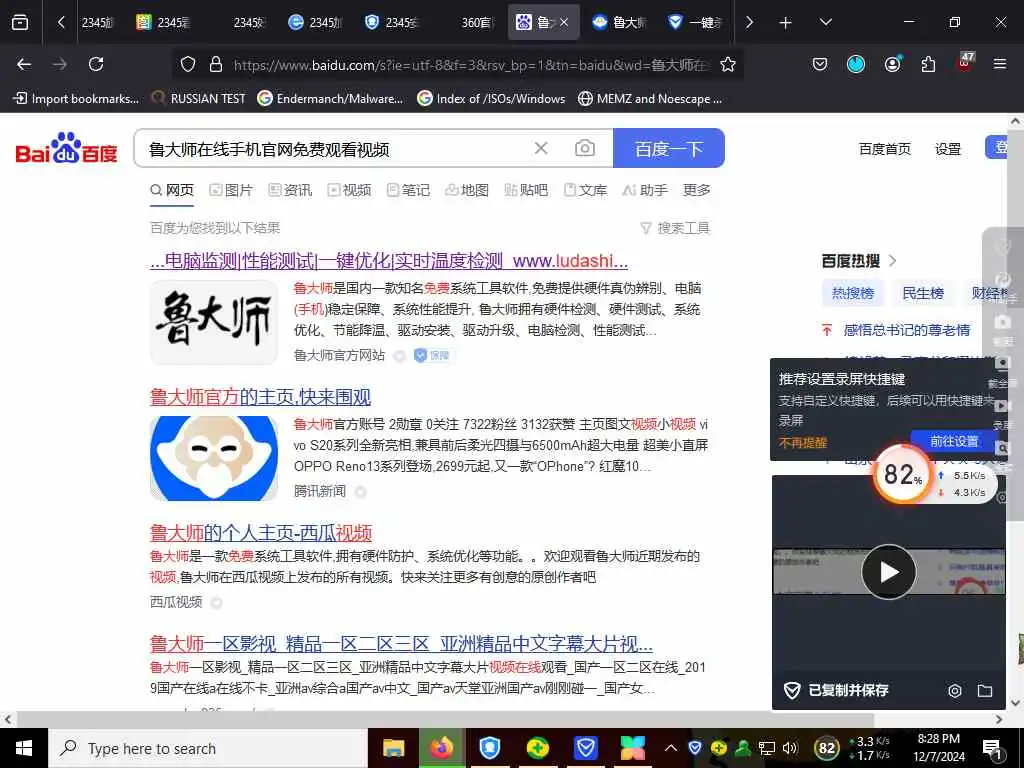Open recording settings gear in 已复制并保存 bar

click(x=954, y=690)
